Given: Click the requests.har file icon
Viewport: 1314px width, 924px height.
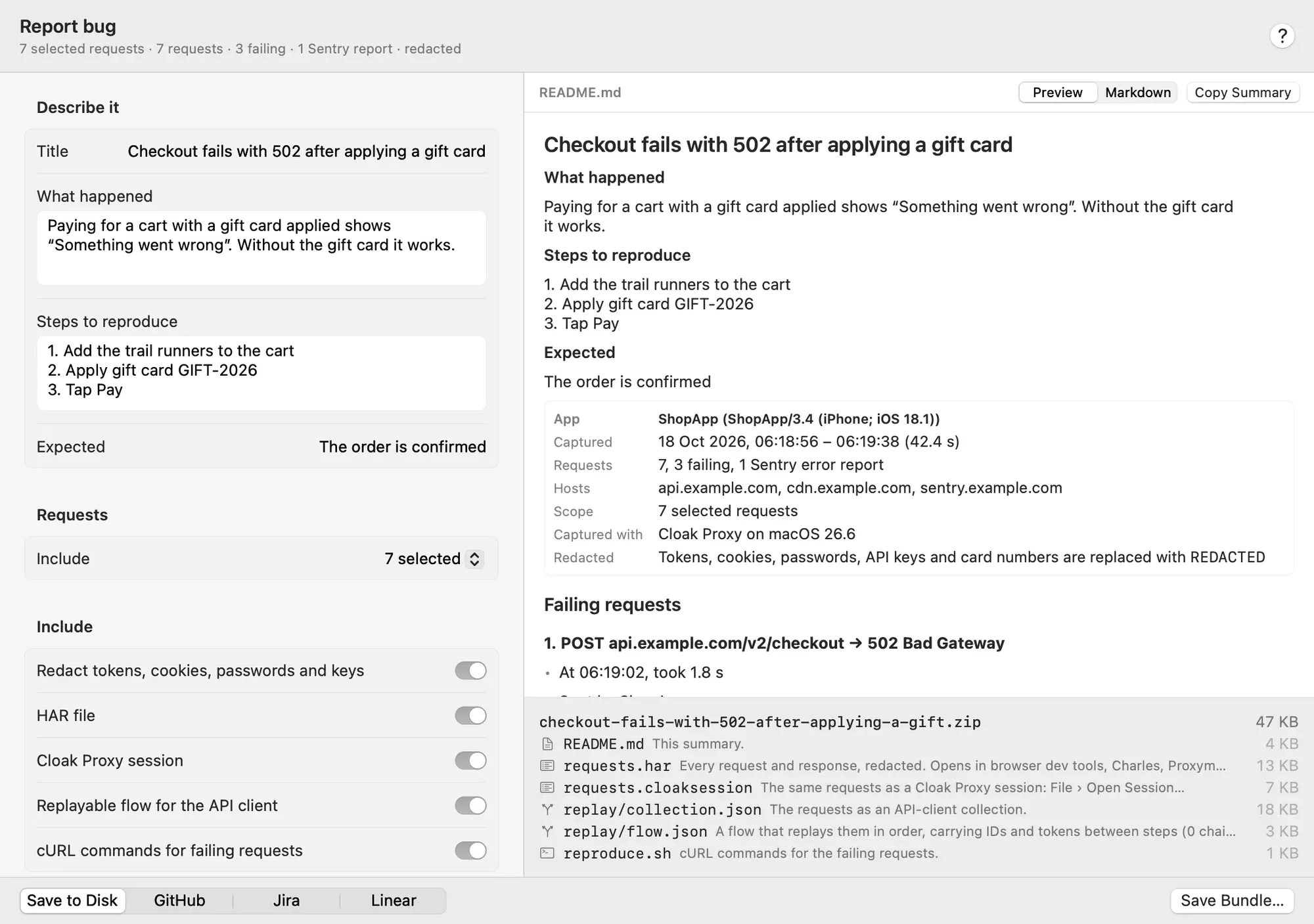Looking at the screenshot, I should (x=547, y=766).
